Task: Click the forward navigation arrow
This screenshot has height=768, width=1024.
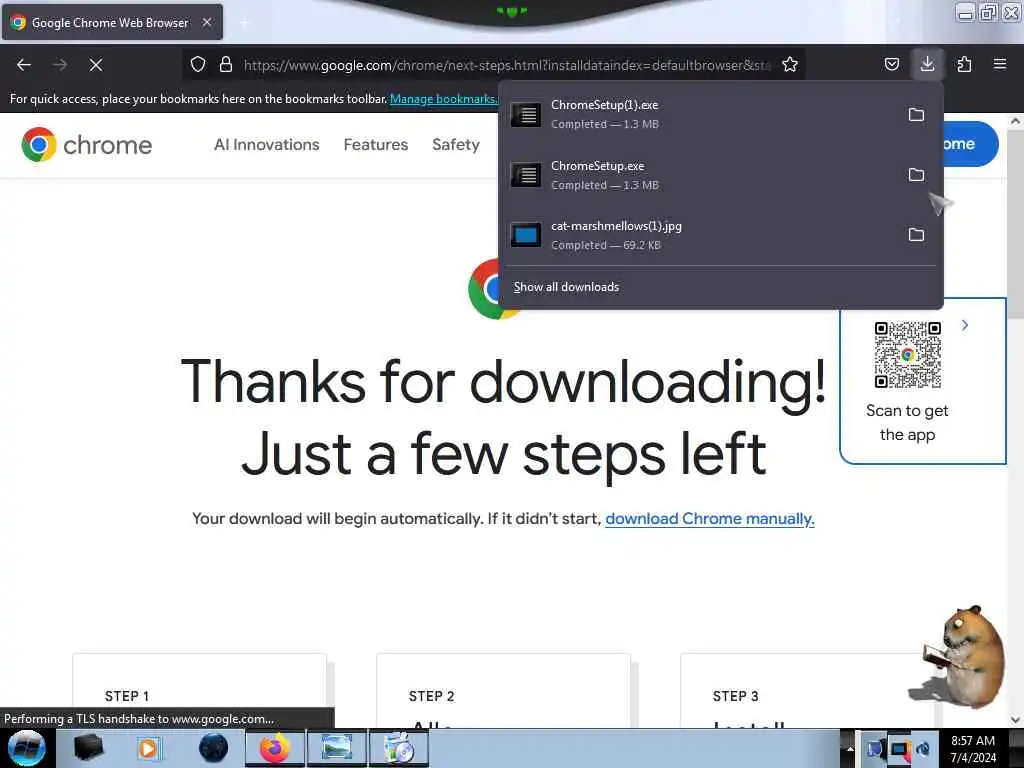Action: tap(60, 65)
